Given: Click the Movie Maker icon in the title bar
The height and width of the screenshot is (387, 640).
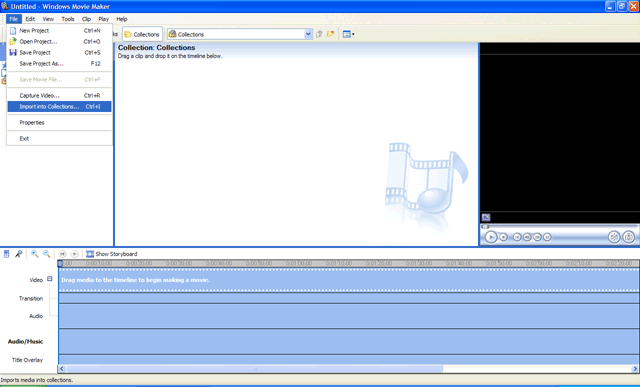Looking at the screenshot, I should [x=4, y=6].
